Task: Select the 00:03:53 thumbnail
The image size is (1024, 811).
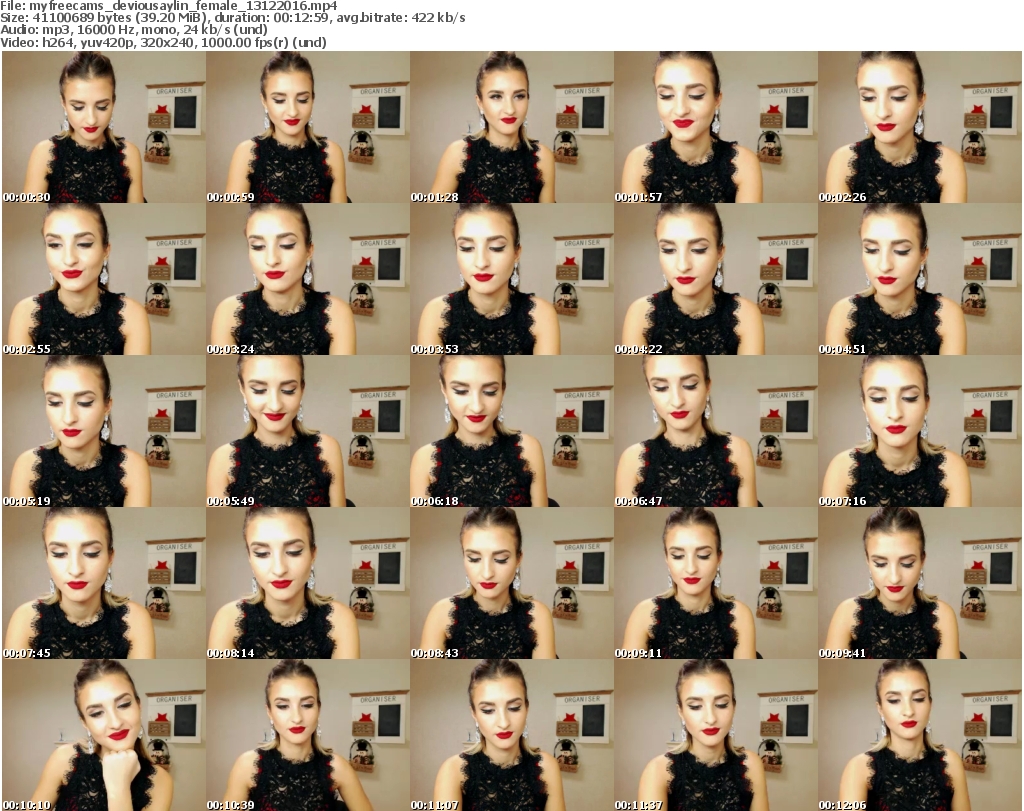Action: (x=511, y=279)
